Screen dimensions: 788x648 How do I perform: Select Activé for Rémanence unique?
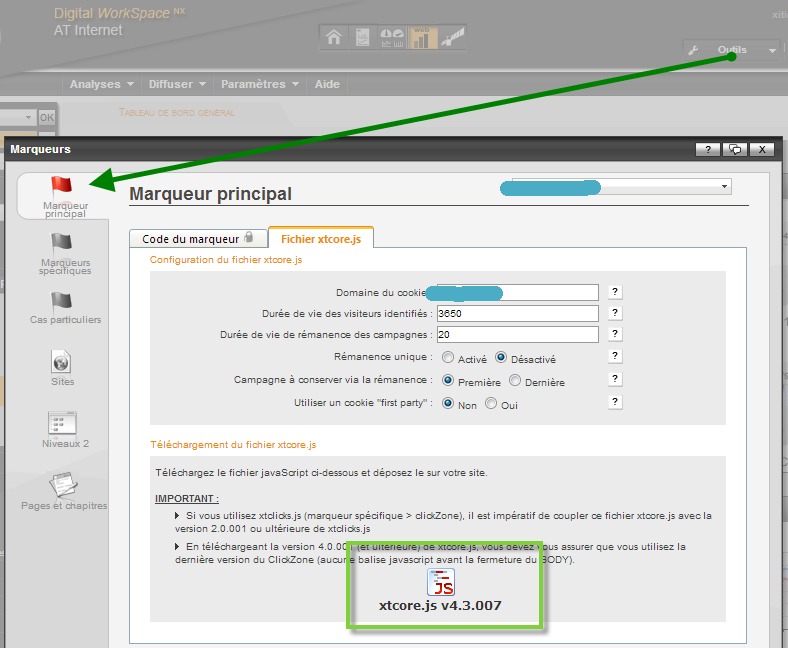[x=448, y=357]
